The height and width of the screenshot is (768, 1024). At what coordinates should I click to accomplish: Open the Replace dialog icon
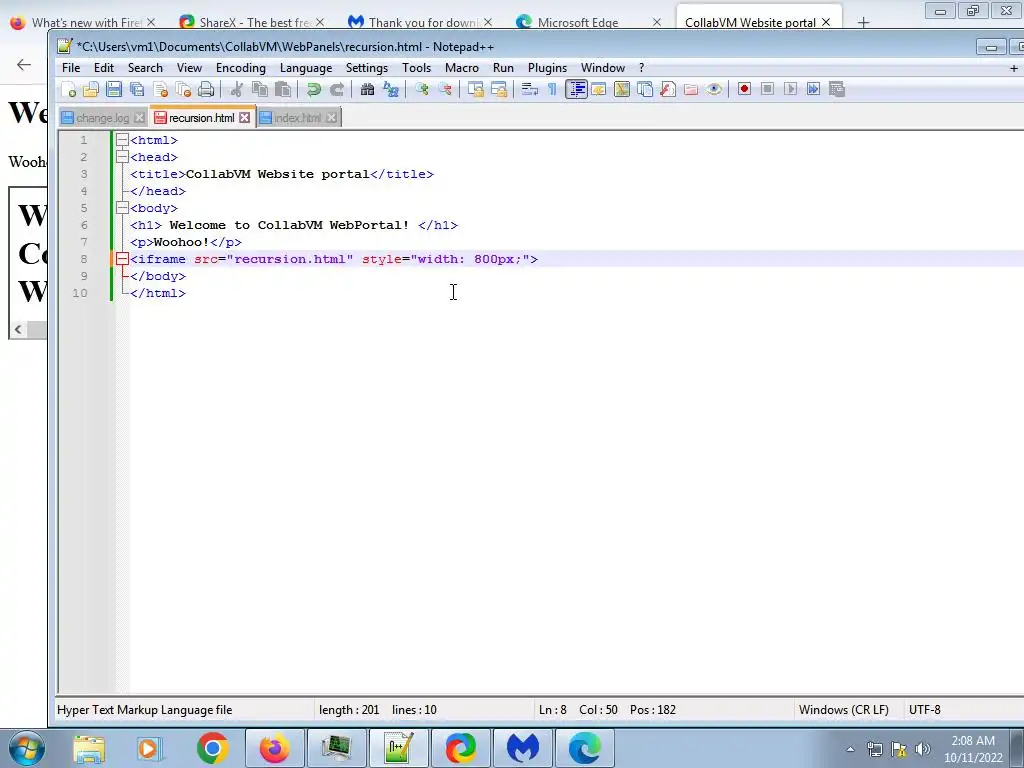[x=391, y=89]
